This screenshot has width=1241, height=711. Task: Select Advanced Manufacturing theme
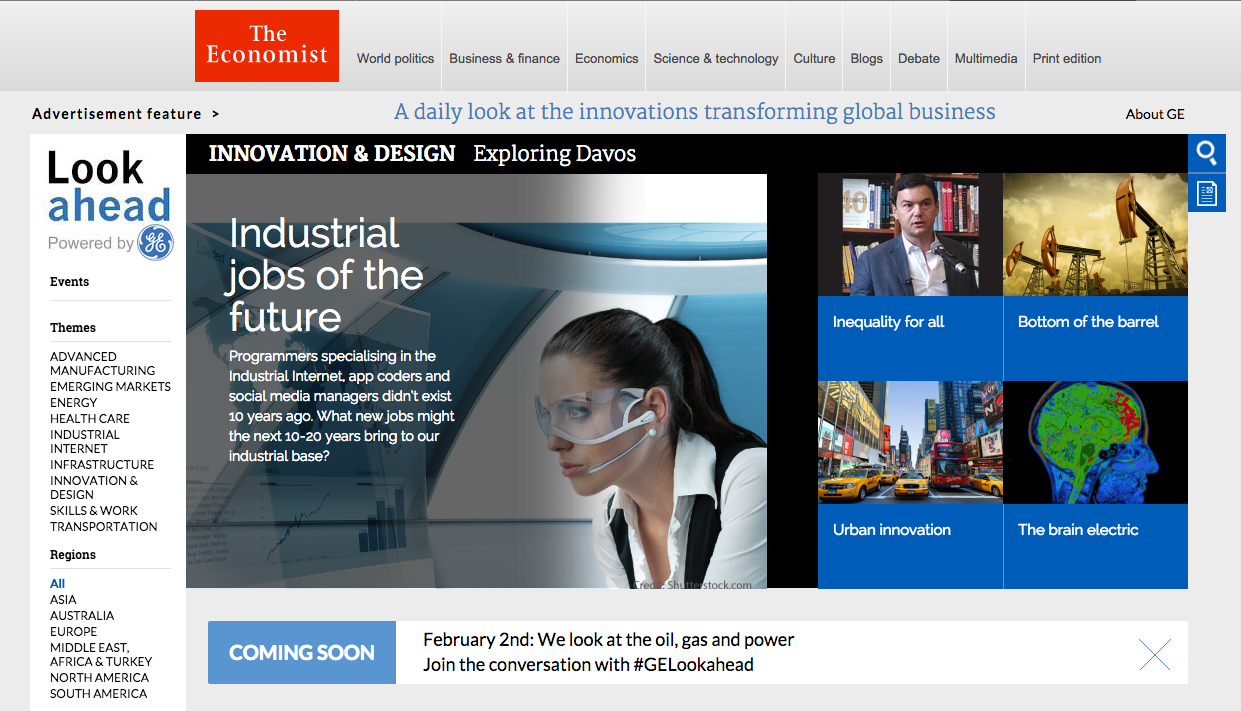point(102,363)
